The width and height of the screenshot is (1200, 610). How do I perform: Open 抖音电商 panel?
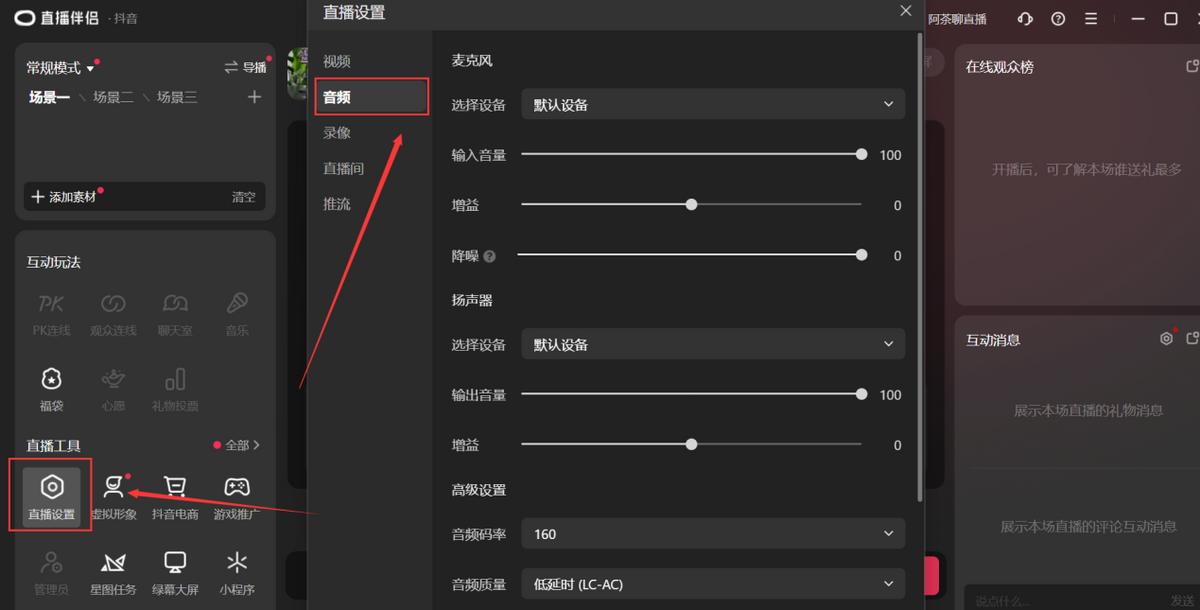pyautogui.click(x=174, y=495)
